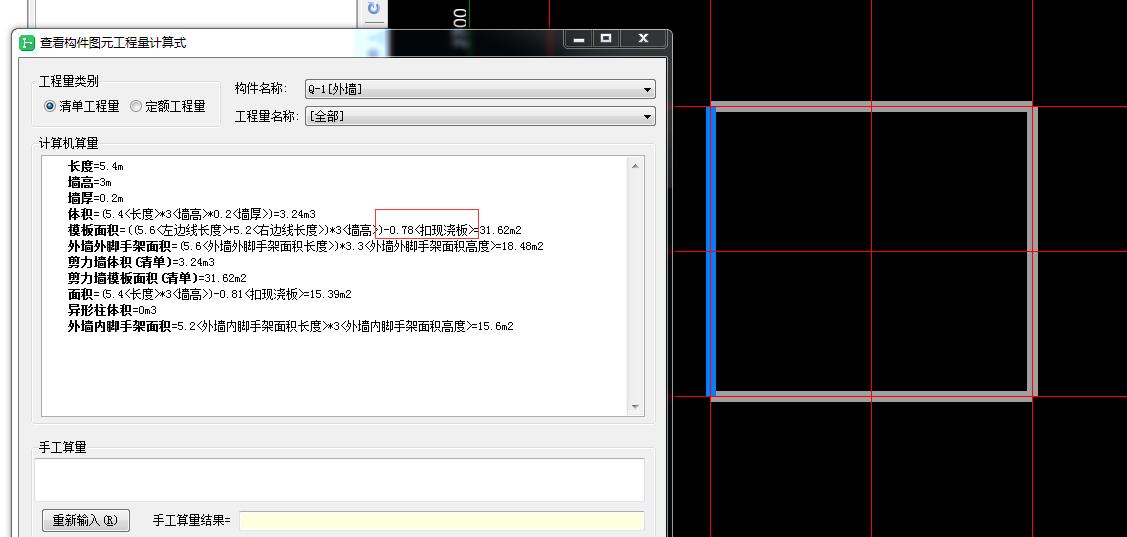Click the calculation list scroll-up arrow

[x=635, y=166]
